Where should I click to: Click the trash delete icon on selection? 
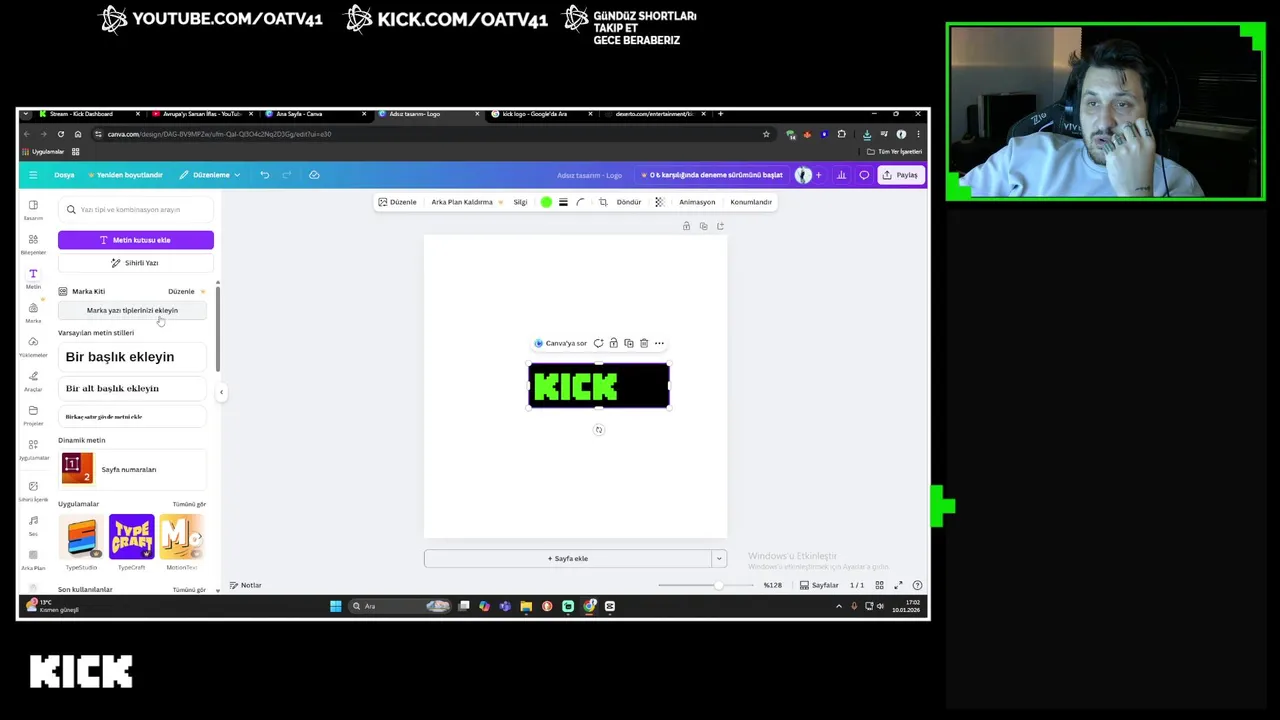click(643, 343)
